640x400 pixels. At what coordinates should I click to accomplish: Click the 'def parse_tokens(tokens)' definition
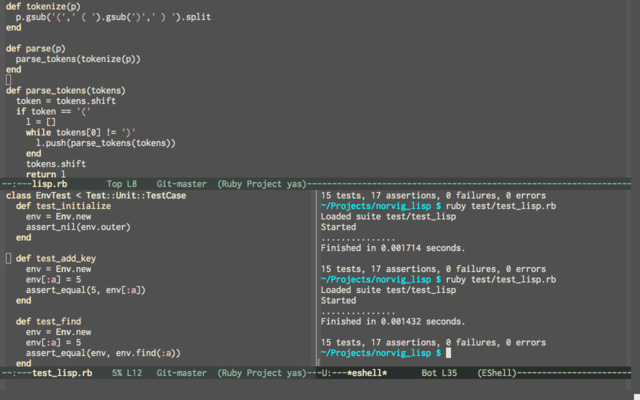pyautogui.click(x=66, y=91)
